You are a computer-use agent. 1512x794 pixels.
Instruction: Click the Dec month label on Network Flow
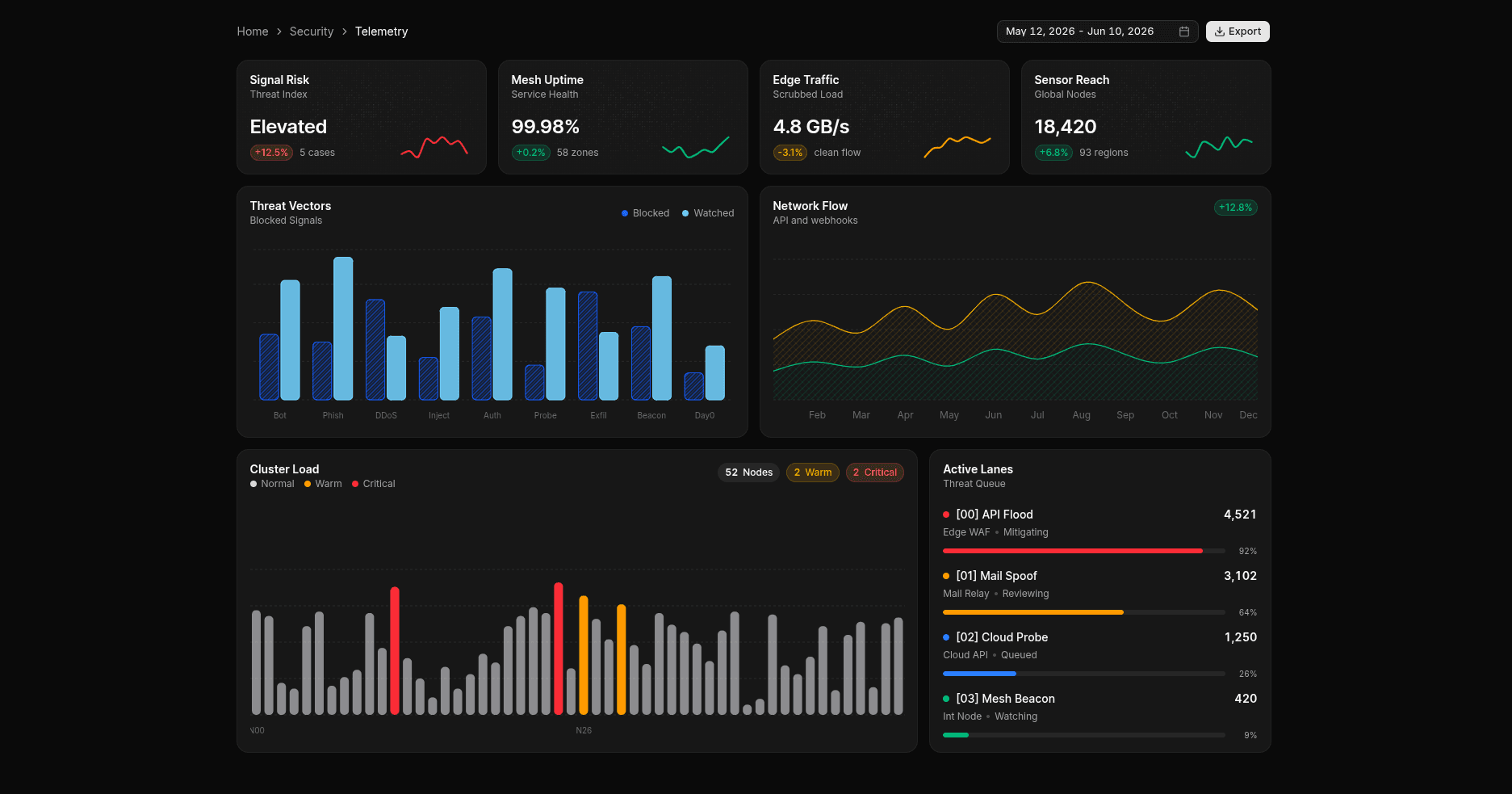point(1248,415)
